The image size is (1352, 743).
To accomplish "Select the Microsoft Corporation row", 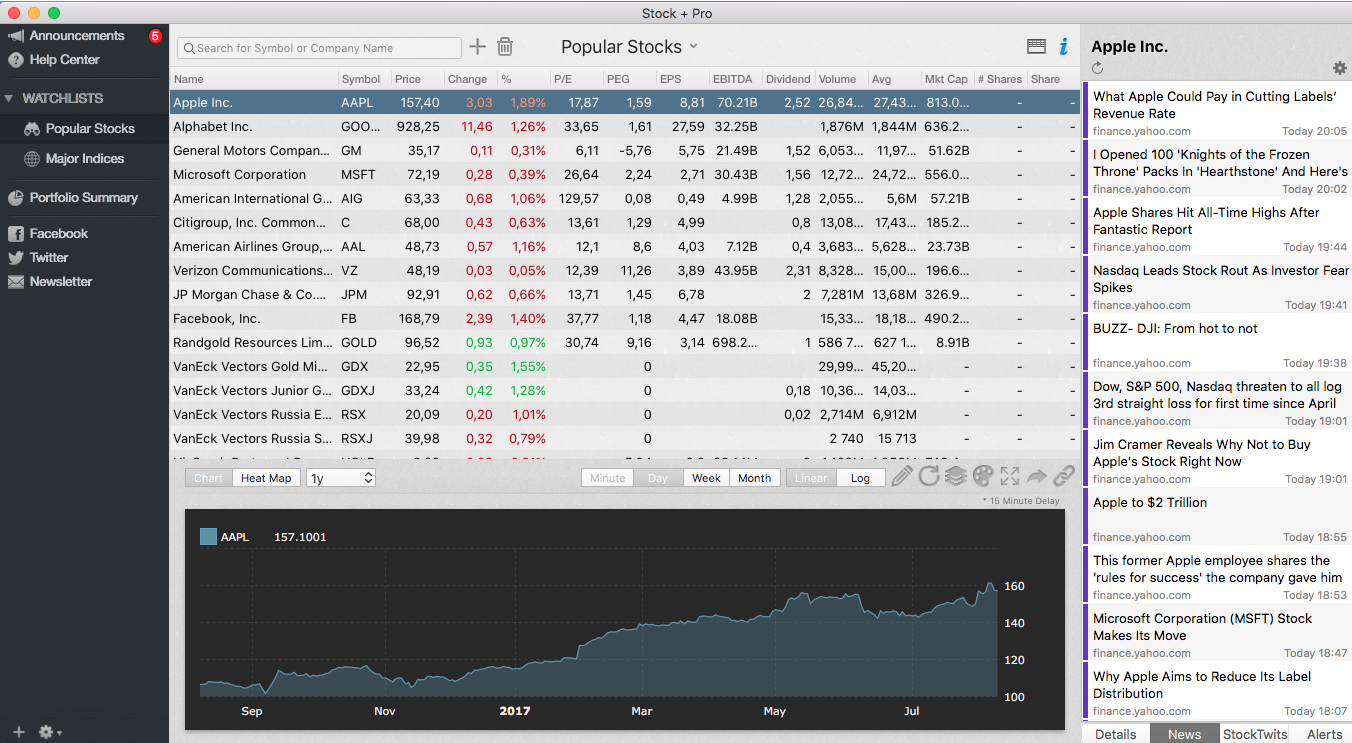I will [625, 175].
